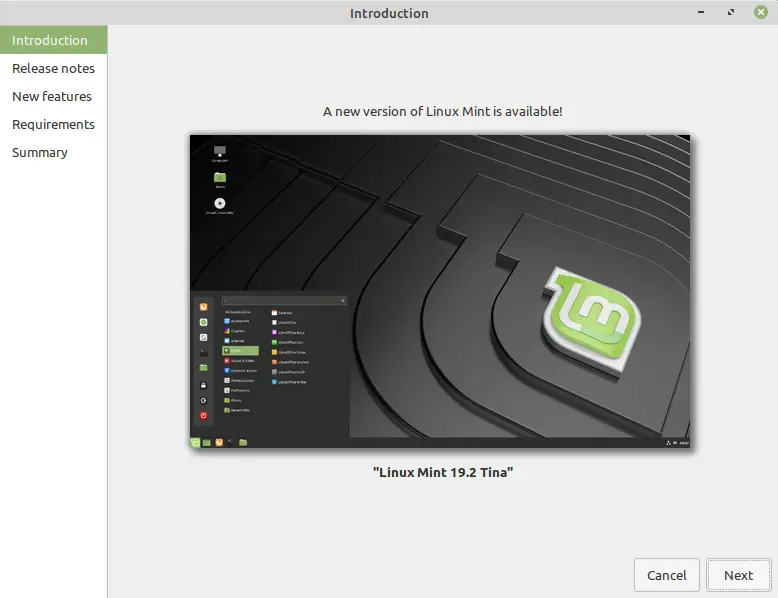
Task: Minimize the Introduction window
Action: click(701, 12)
